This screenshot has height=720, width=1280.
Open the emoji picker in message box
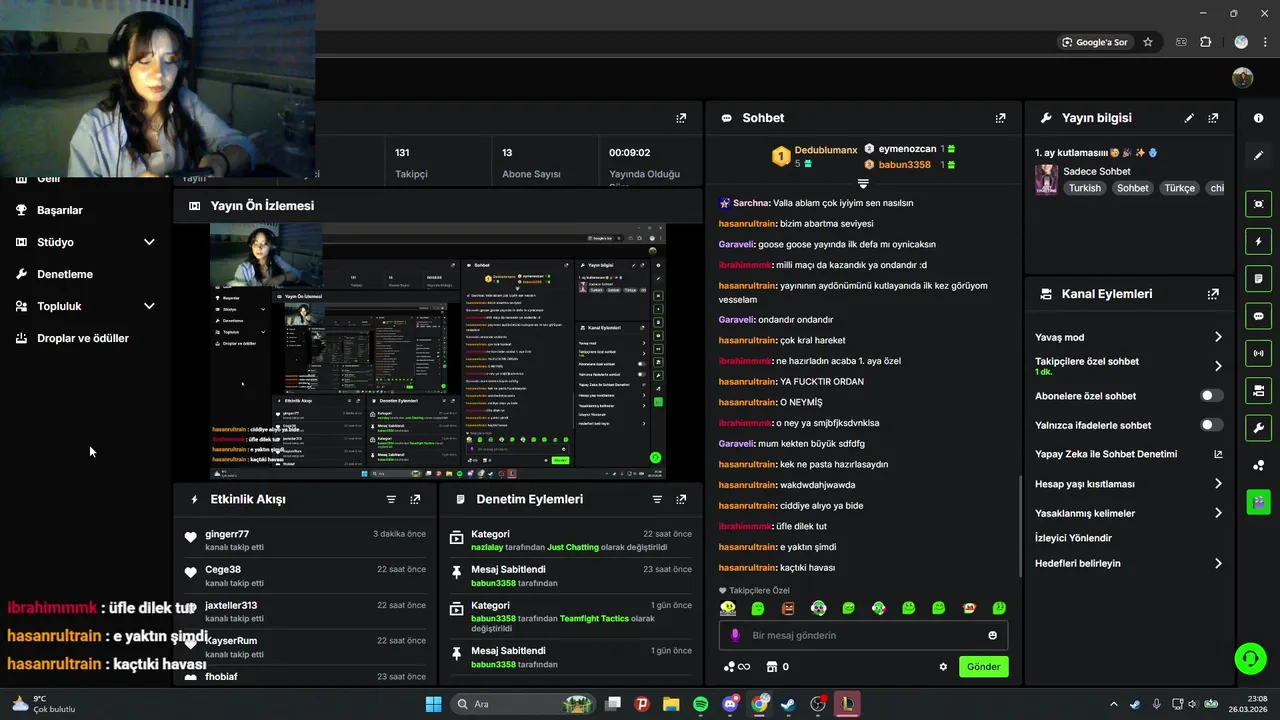point(992,635)
